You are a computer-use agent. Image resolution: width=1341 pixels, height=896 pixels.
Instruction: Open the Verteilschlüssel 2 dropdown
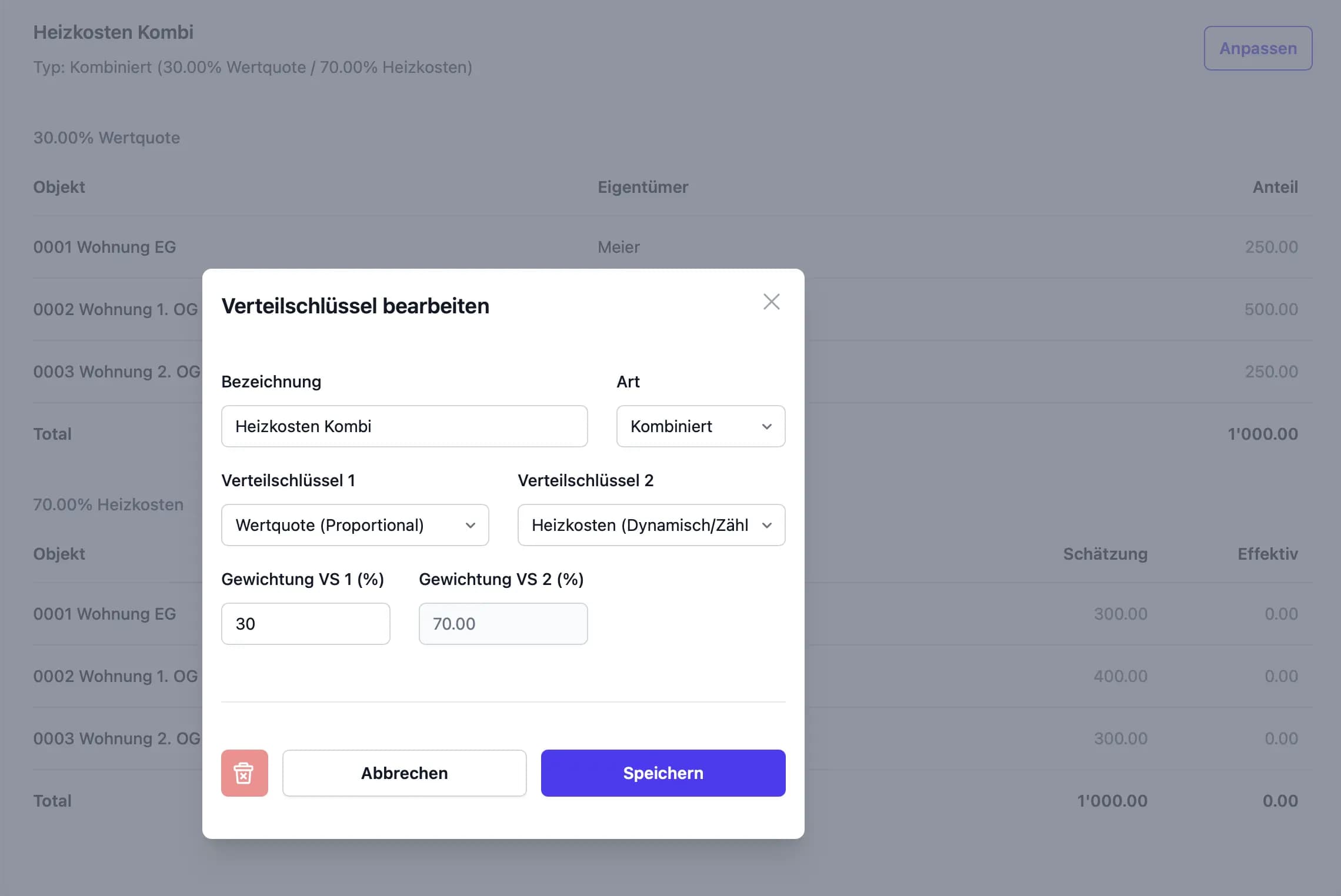(x=651, y=525)
